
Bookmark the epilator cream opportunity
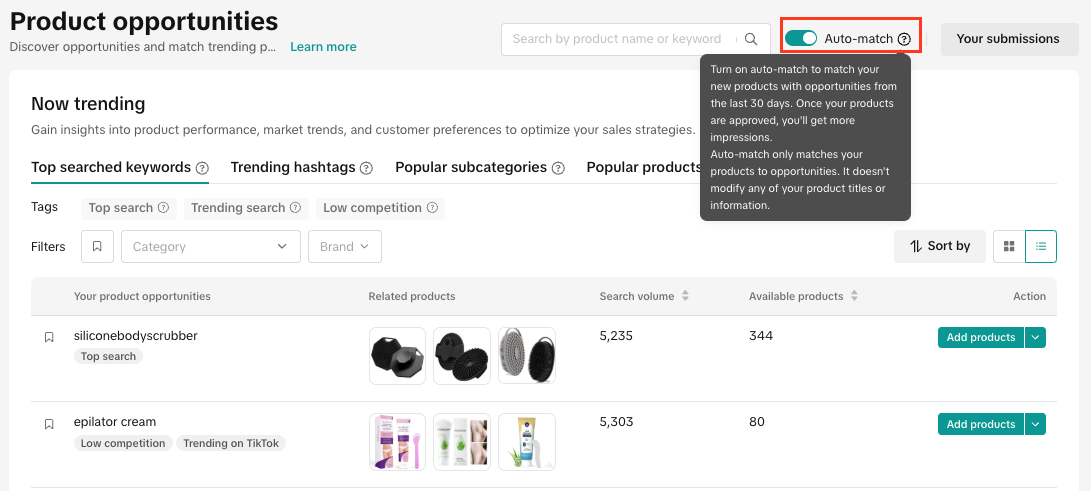coord(49,424)
